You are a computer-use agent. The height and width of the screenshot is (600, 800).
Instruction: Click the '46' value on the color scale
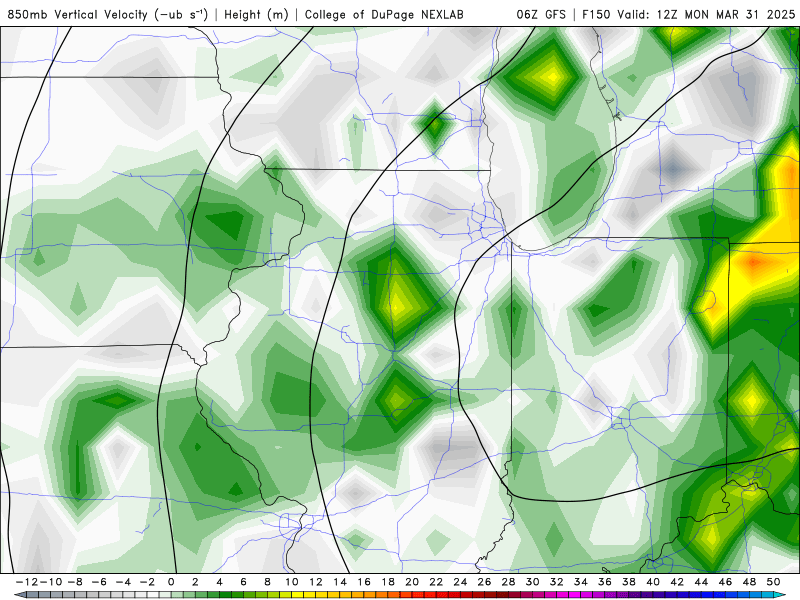(726, 582)
